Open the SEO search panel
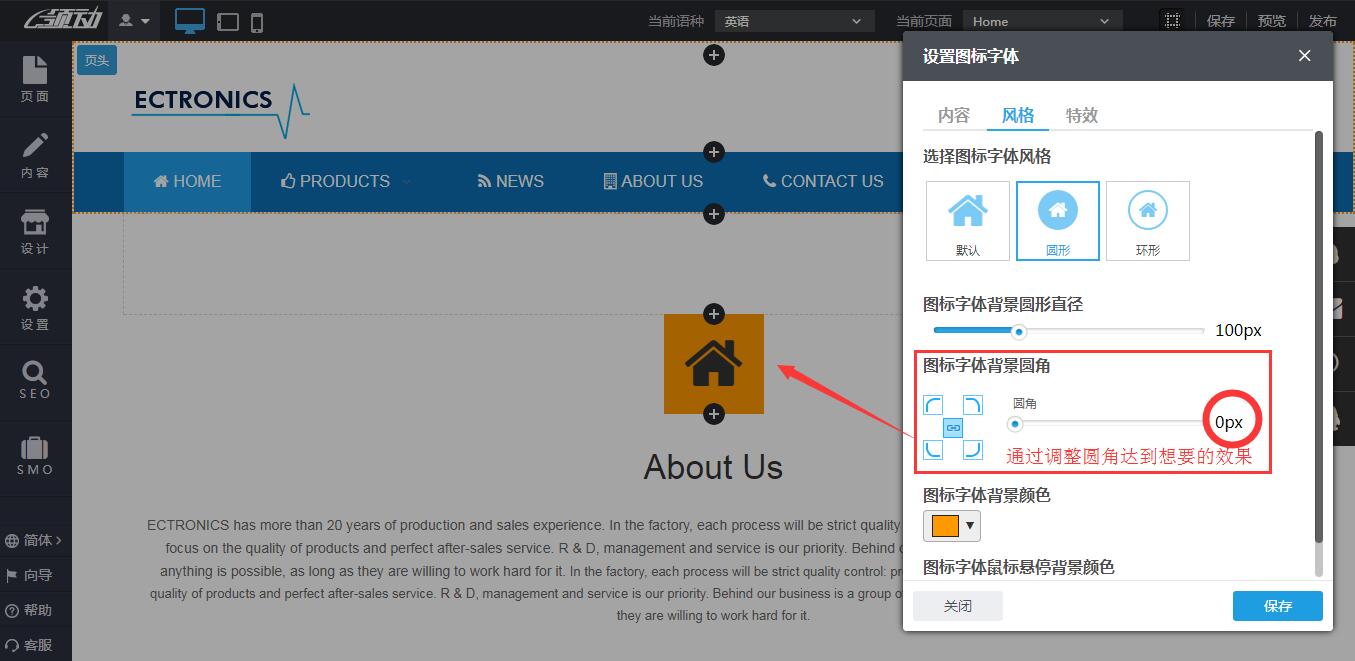Viewport: 1355px width, 661px height. click(35, 380)
